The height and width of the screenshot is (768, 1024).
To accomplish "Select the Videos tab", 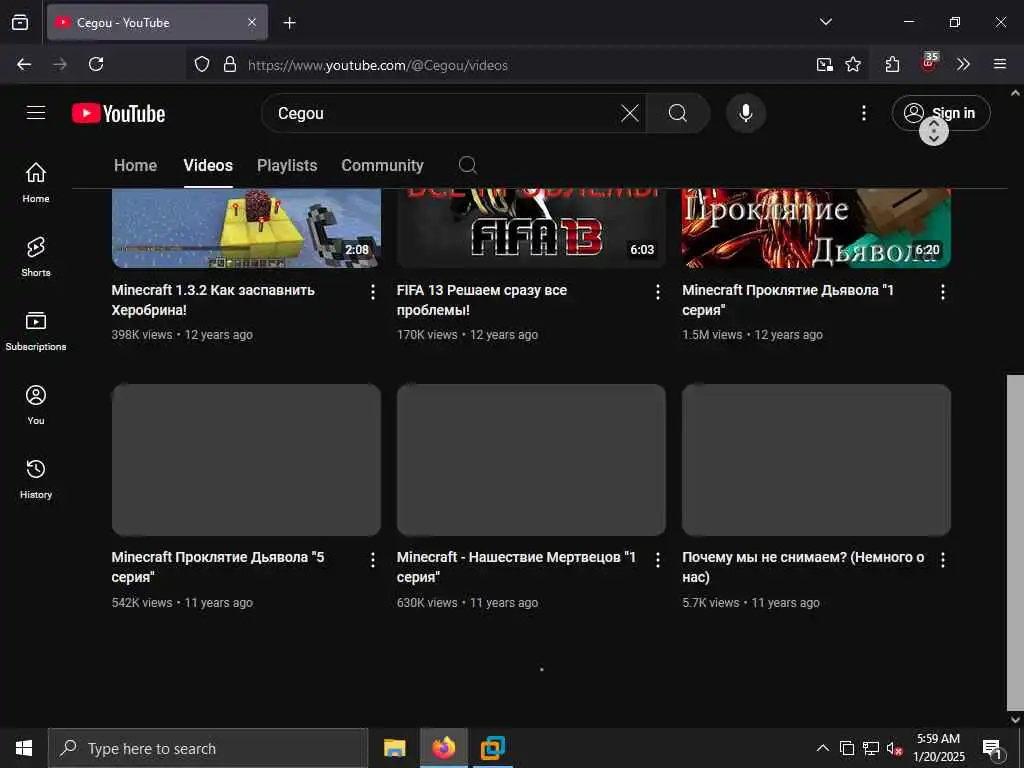I will pyautogui.click(x=208, y=165).
